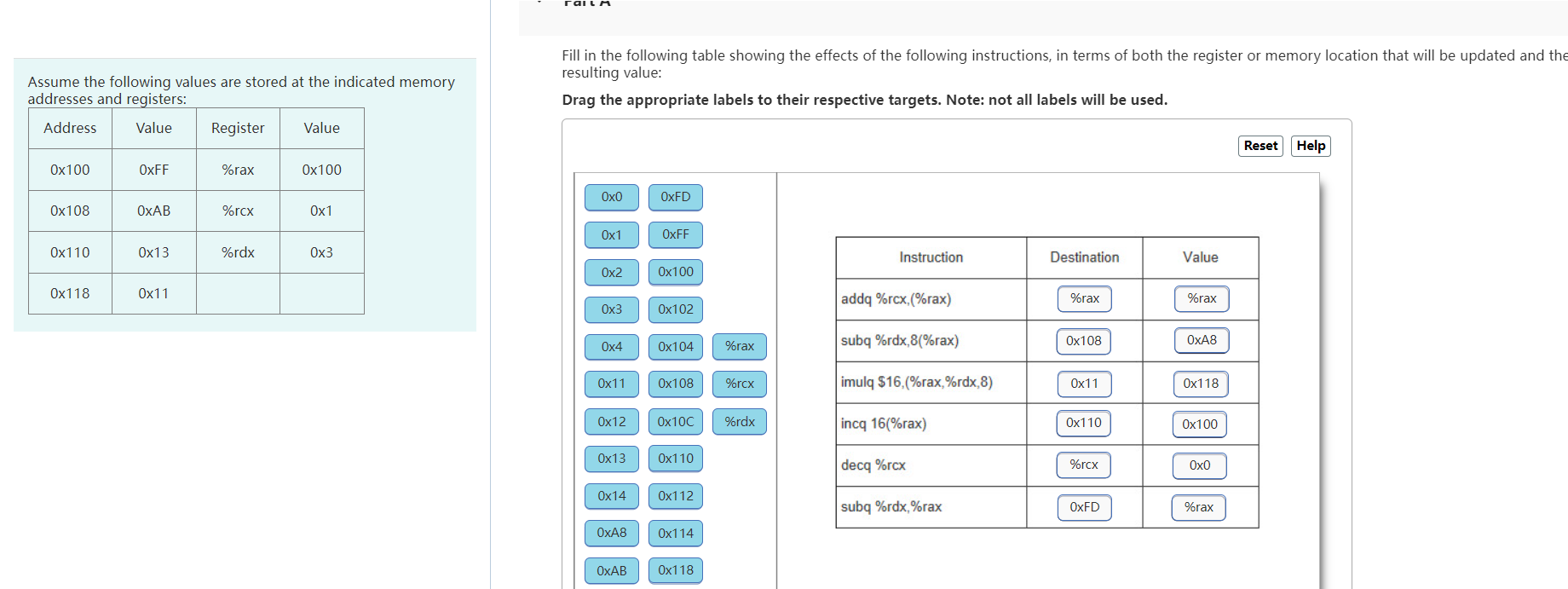Select the 0x118 draggable label
1568x589 pixels.
click(x=675, y=570)
